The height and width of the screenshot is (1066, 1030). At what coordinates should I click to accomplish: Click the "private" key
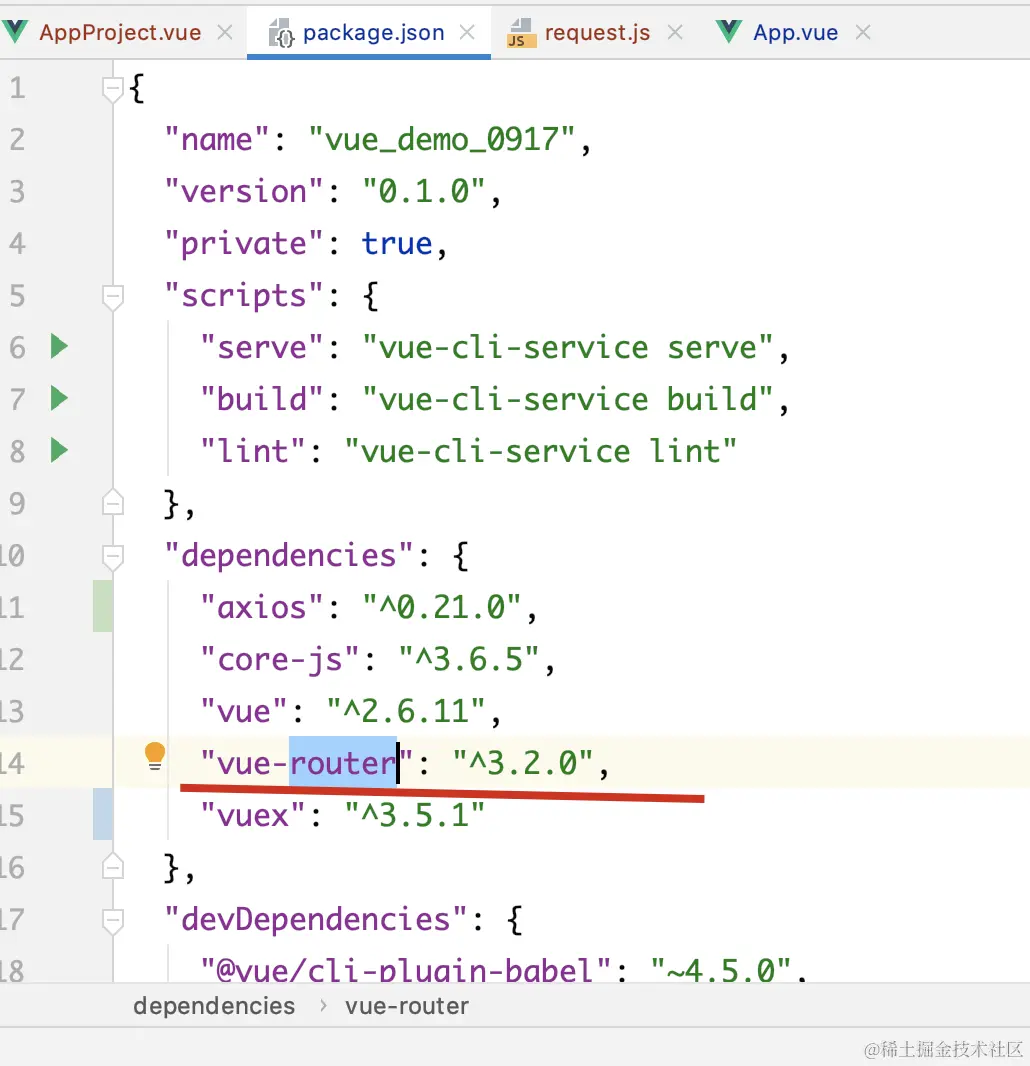[x=244, y=243]
